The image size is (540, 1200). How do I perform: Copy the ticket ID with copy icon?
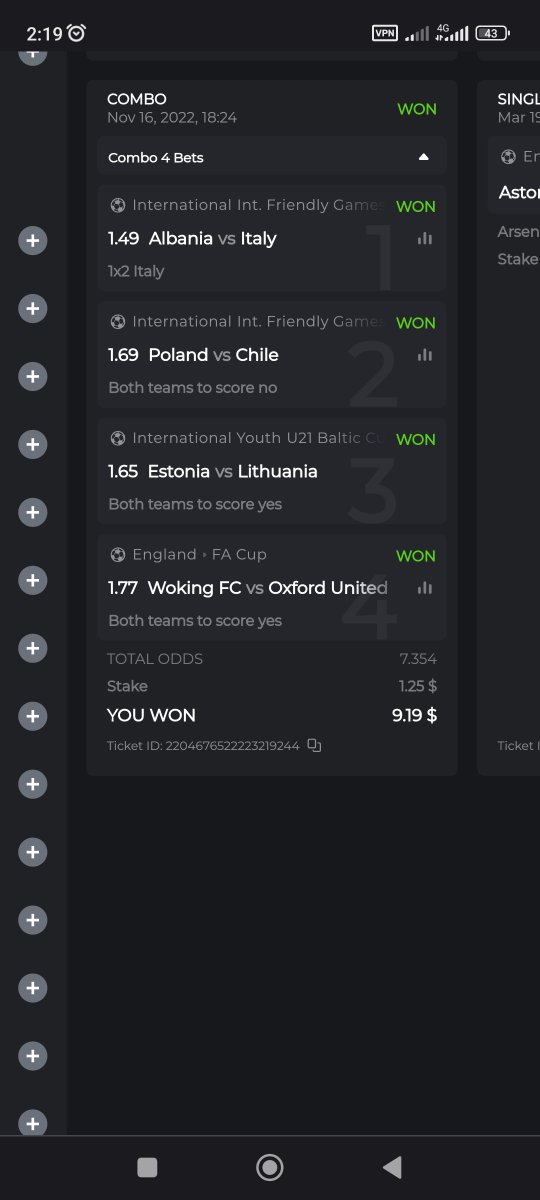tap(314, 745)
